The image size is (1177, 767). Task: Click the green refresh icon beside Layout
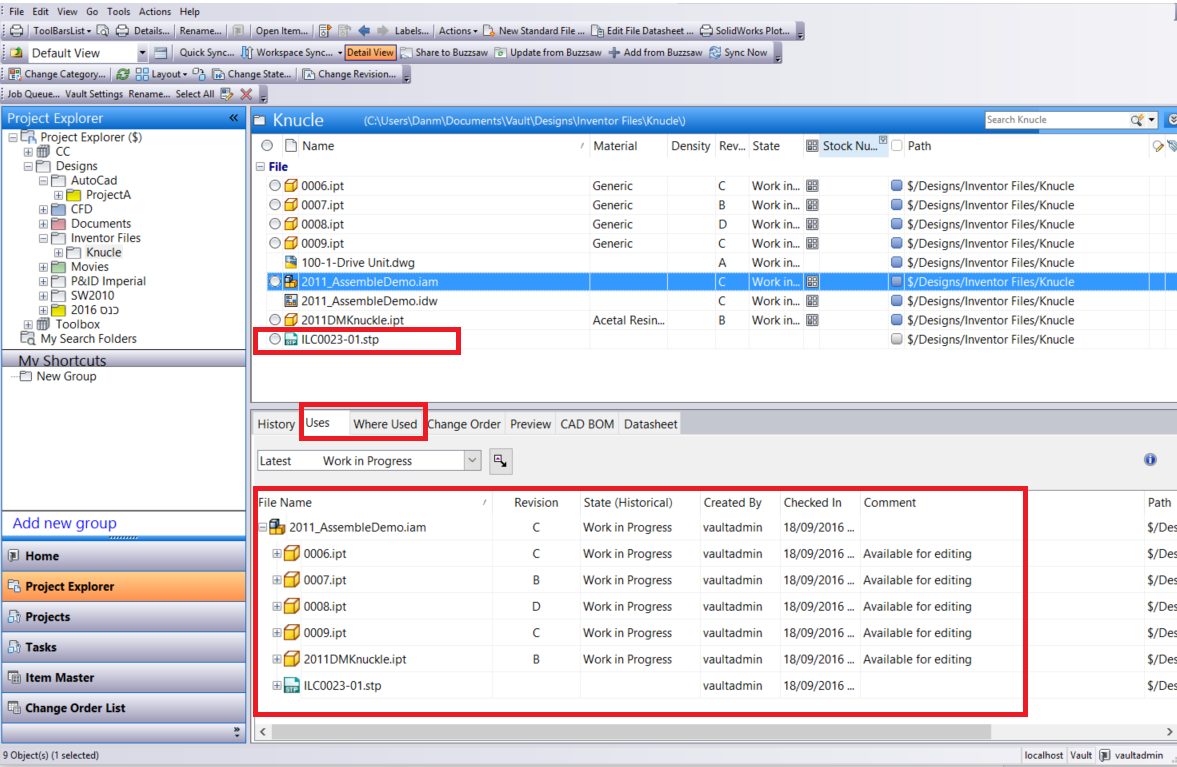tap(122, 74)
